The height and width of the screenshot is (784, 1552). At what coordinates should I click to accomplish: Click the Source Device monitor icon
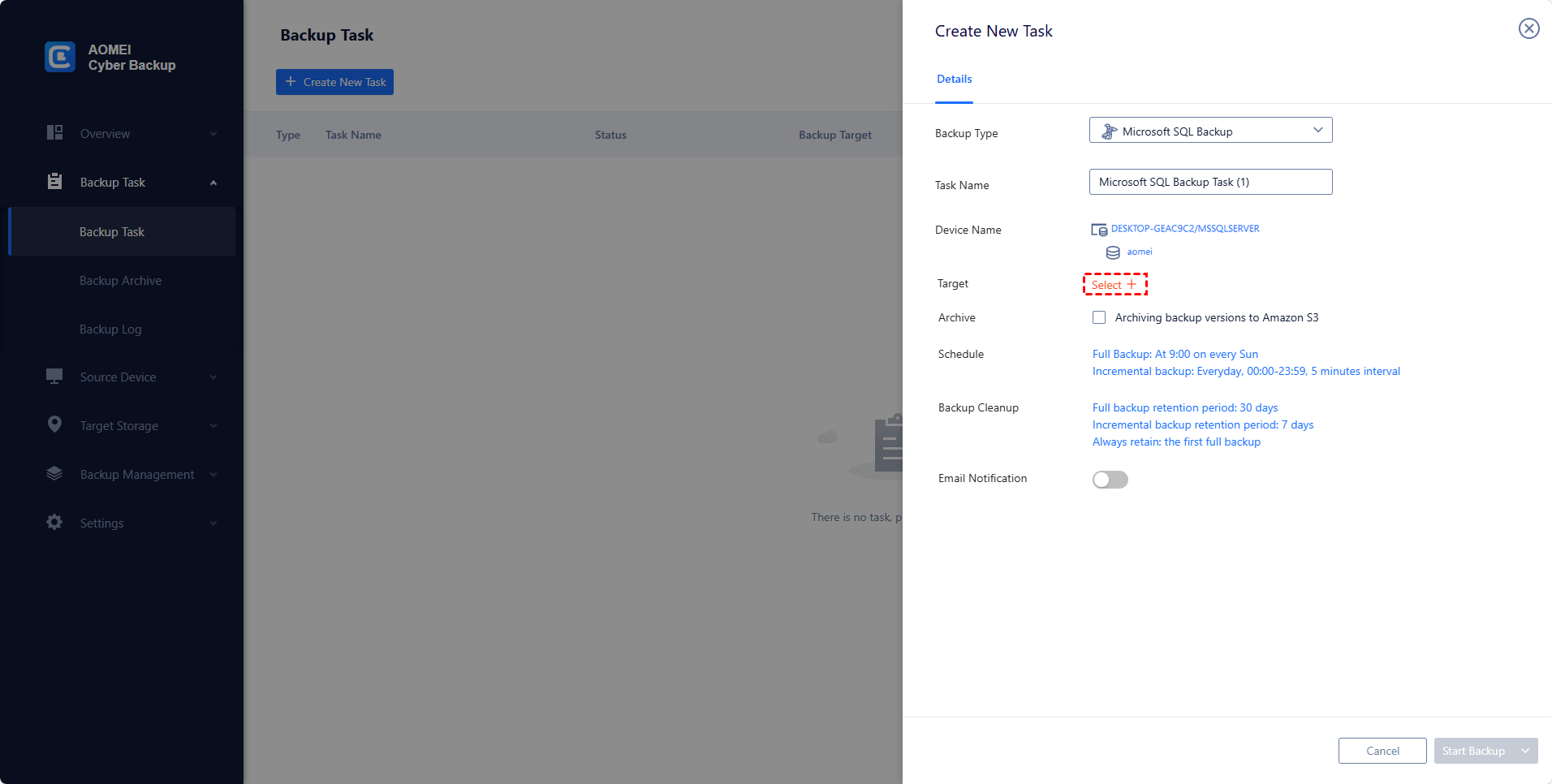[x=54, y=377]
